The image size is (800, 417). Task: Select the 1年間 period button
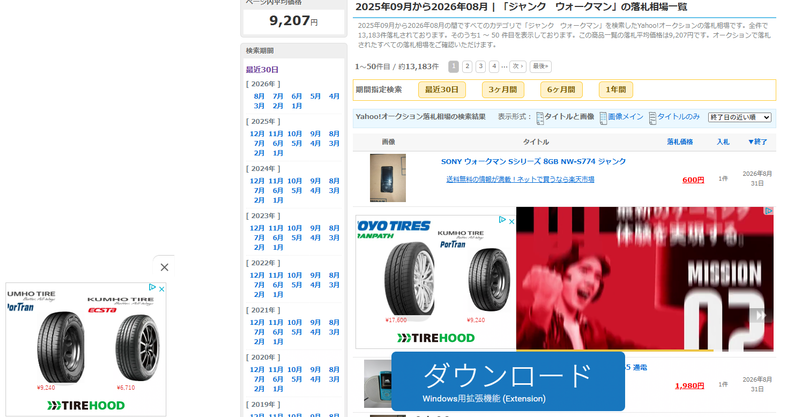(616, 90)
